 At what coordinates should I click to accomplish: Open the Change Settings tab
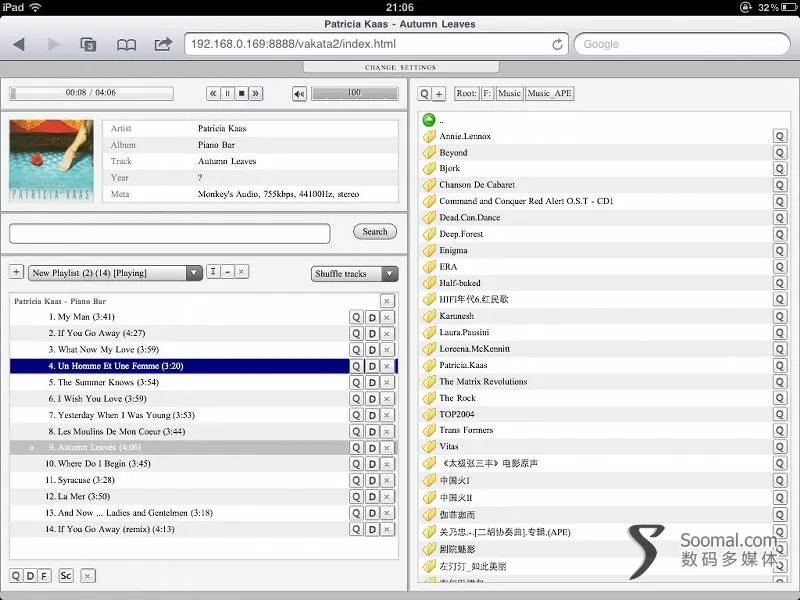tap(401, 67)
